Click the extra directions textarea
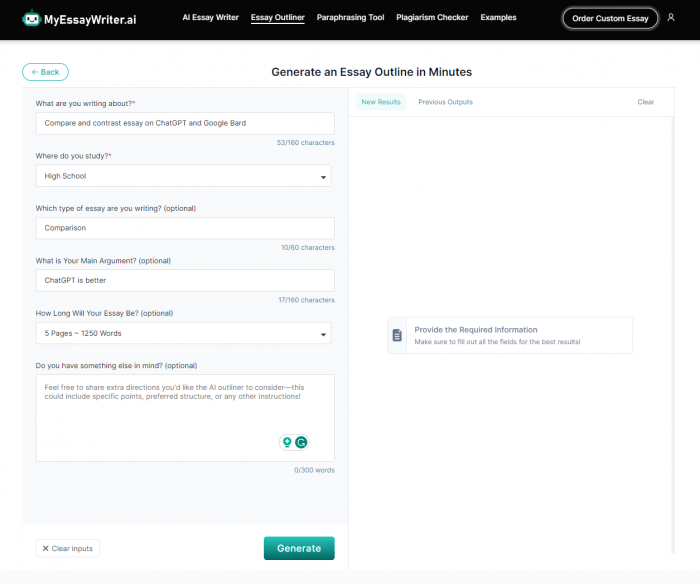 tap(185, 418)
